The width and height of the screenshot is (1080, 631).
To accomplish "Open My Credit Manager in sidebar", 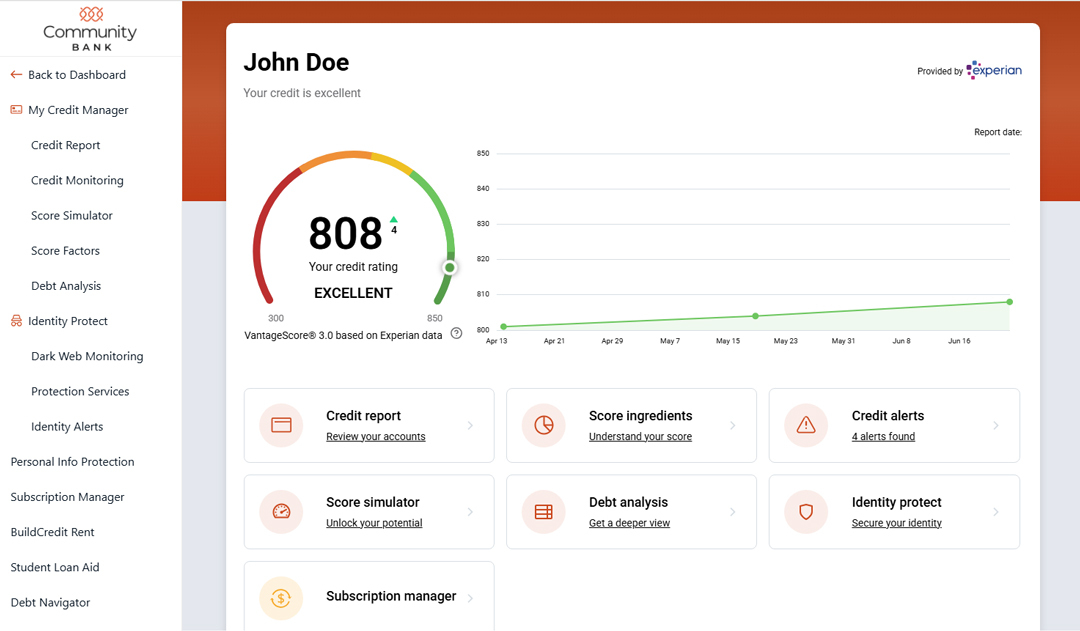I will pos(78,110).
